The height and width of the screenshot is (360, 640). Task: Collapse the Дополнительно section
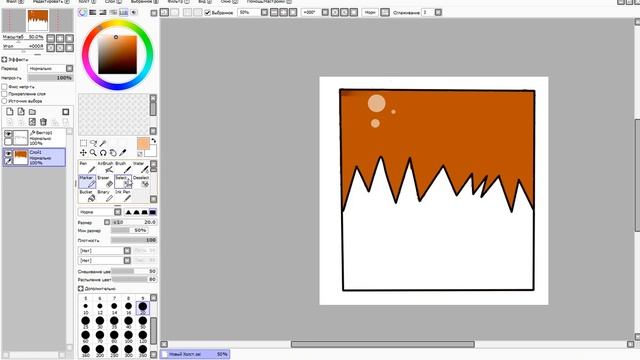pyautogui.click(x=80, y=289)
